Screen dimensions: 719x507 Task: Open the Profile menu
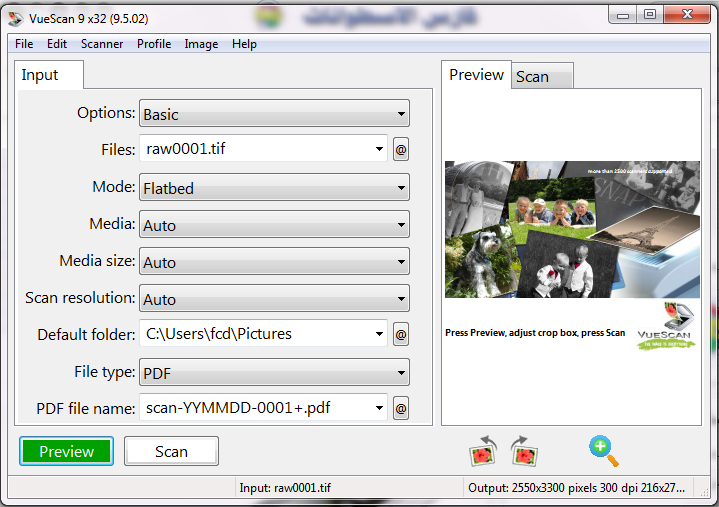(154, 44)
